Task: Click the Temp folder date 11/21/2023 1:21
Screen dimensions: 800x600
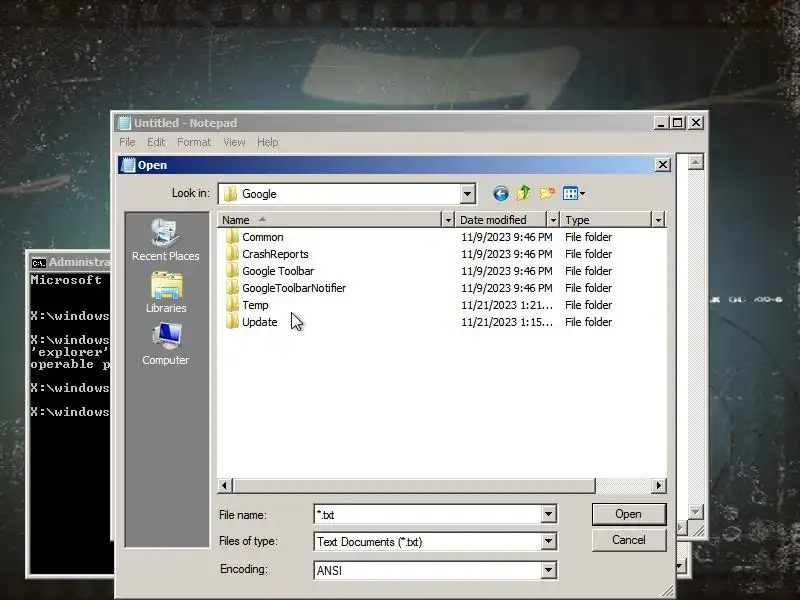Action: coord(507,305)
